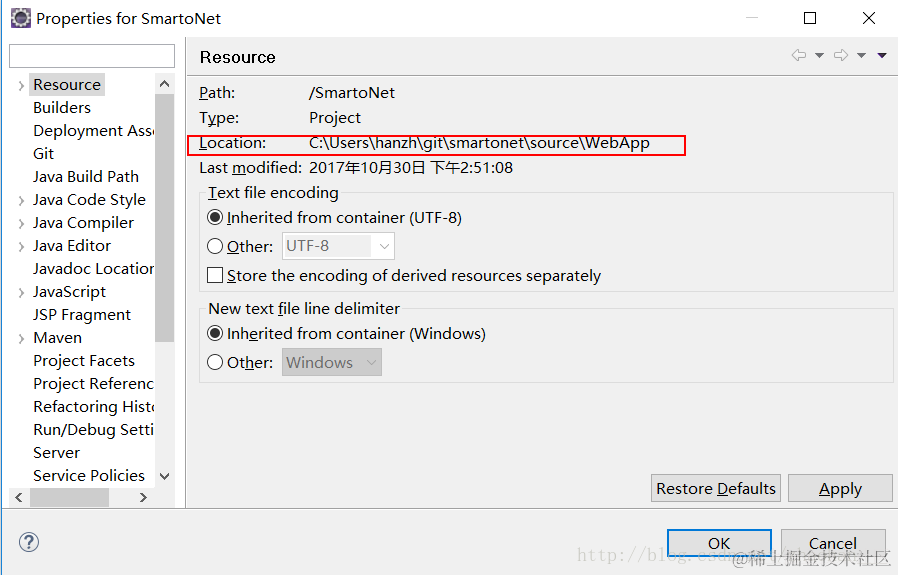
Task: Open the back history dropdown arrow
Action: point(820,56)
